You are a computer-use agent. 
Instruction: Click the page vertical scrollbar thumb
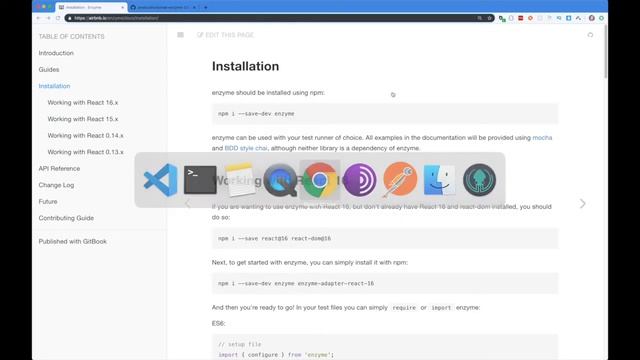[606, 51]
